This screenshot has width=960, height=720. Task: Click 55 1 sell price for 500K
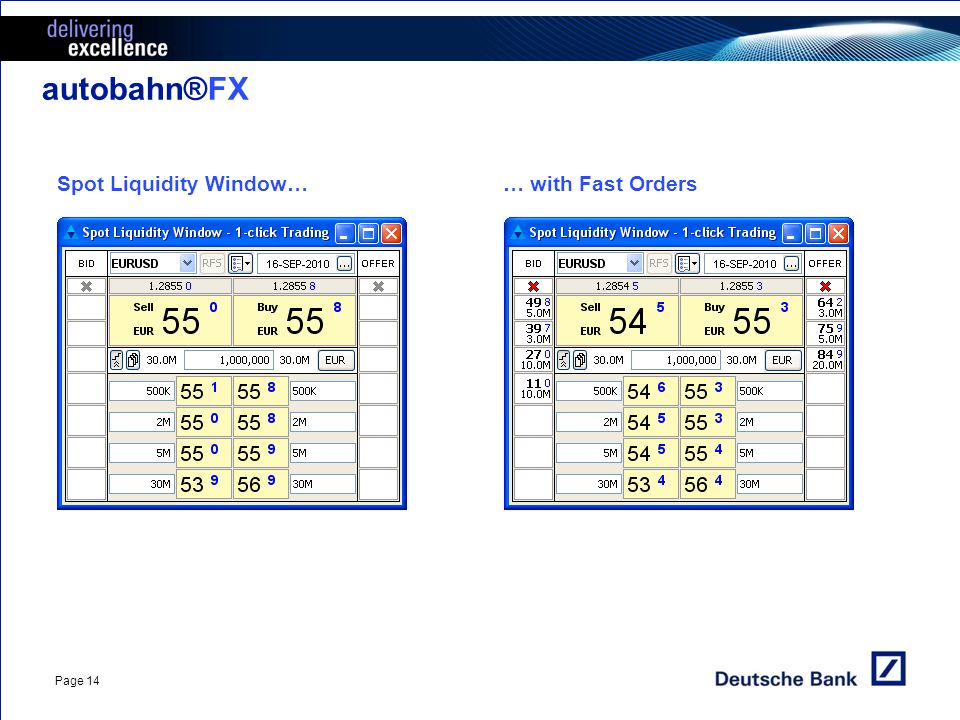tap(204, 391)
